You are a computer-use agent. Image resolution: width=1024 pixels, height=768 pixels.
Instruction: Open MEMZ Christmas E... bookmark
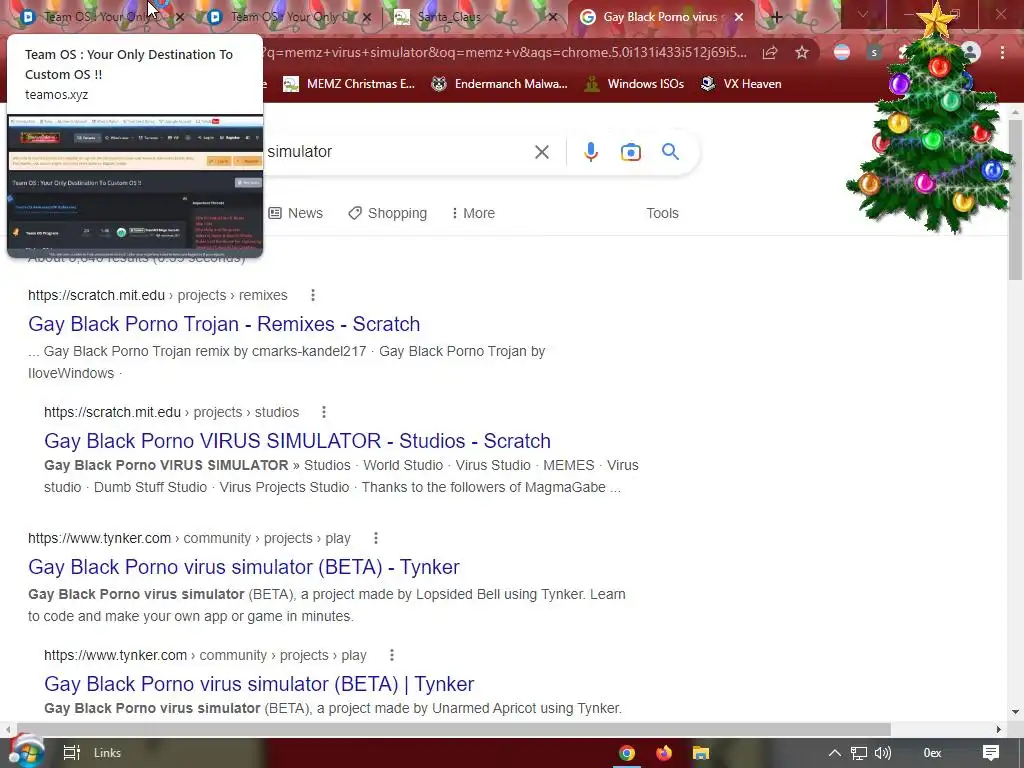click(349, 84)
